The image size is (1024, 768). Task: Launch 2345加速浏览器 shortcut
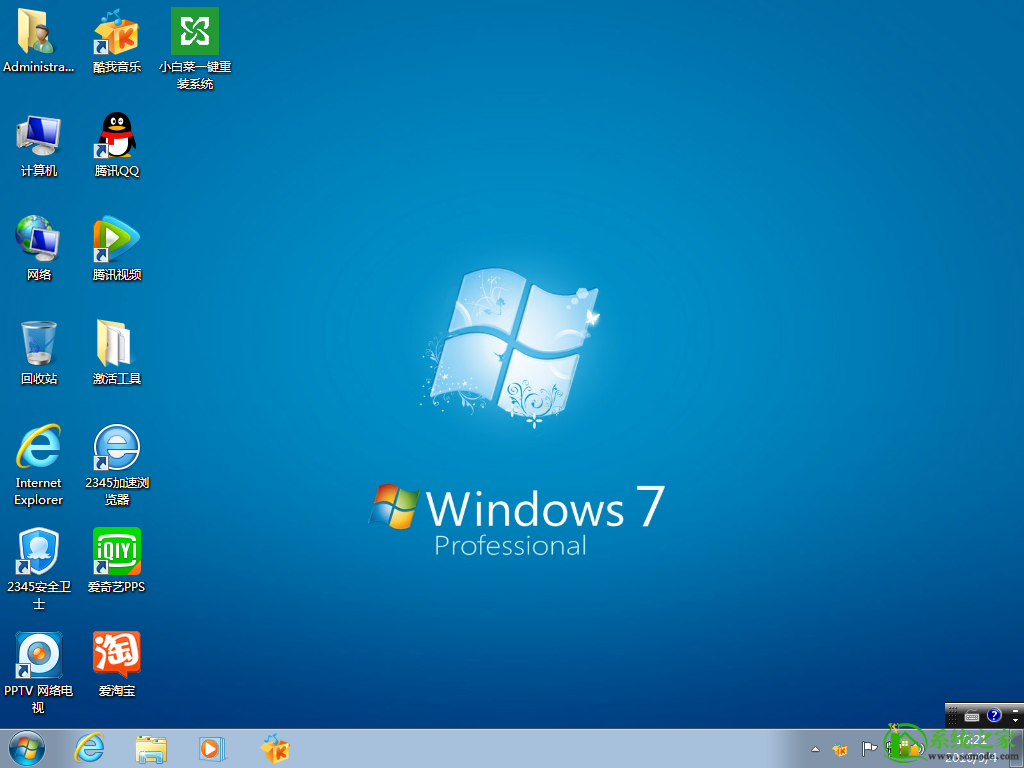[x=116, y=449]
